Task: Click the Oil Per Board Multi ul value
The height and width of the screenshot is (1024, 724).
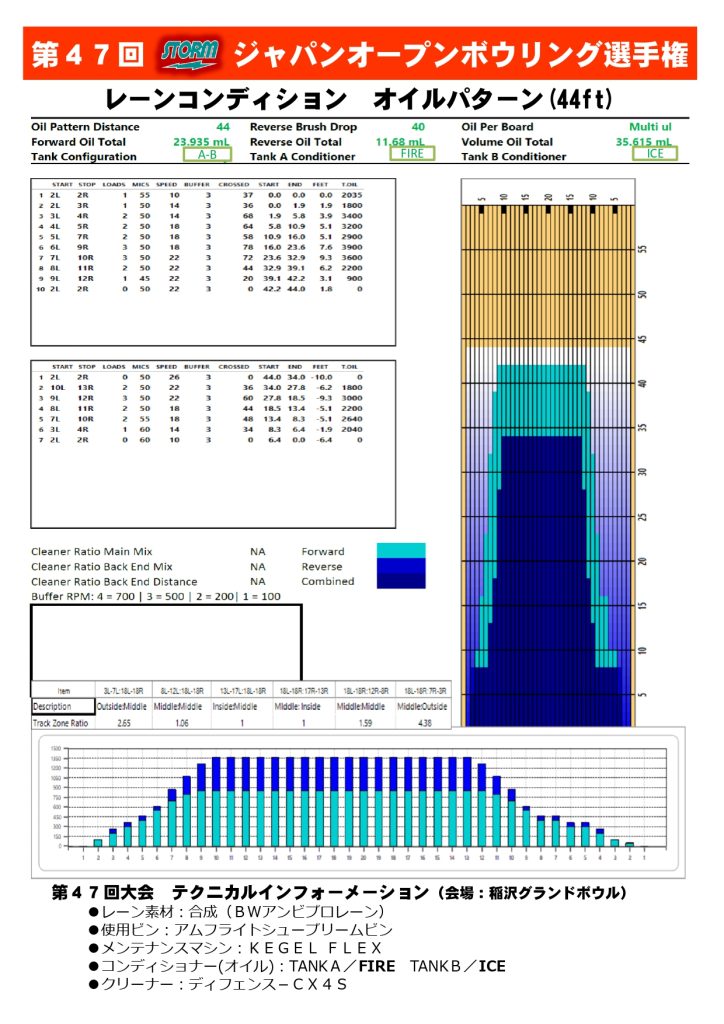Action: pyautogui.click(x=653, y=127)
